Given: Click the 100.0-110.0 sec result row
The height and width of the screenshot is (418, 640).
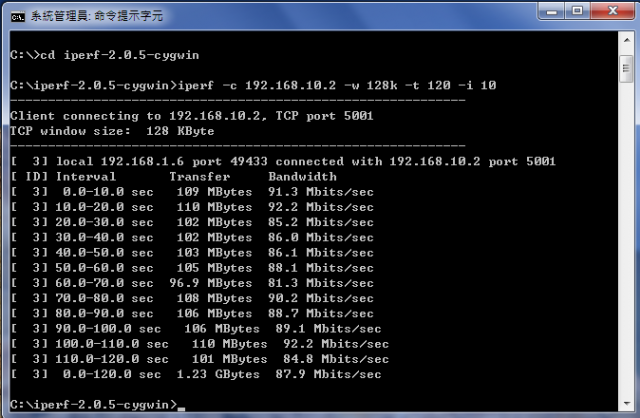Looking at the screenshot, I should tap(200, 344).
